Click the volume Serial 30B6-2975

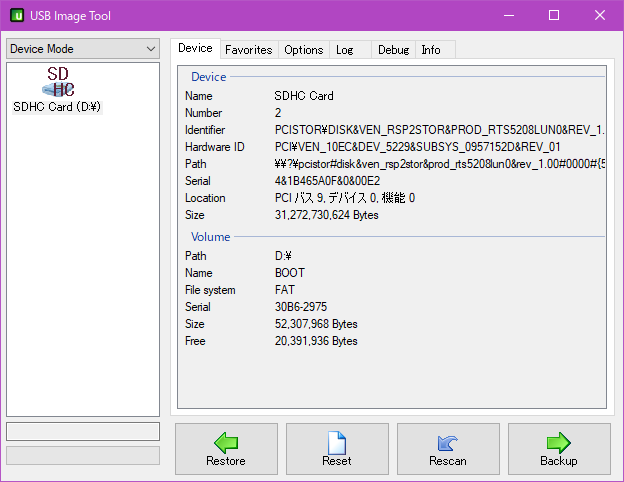300,307
